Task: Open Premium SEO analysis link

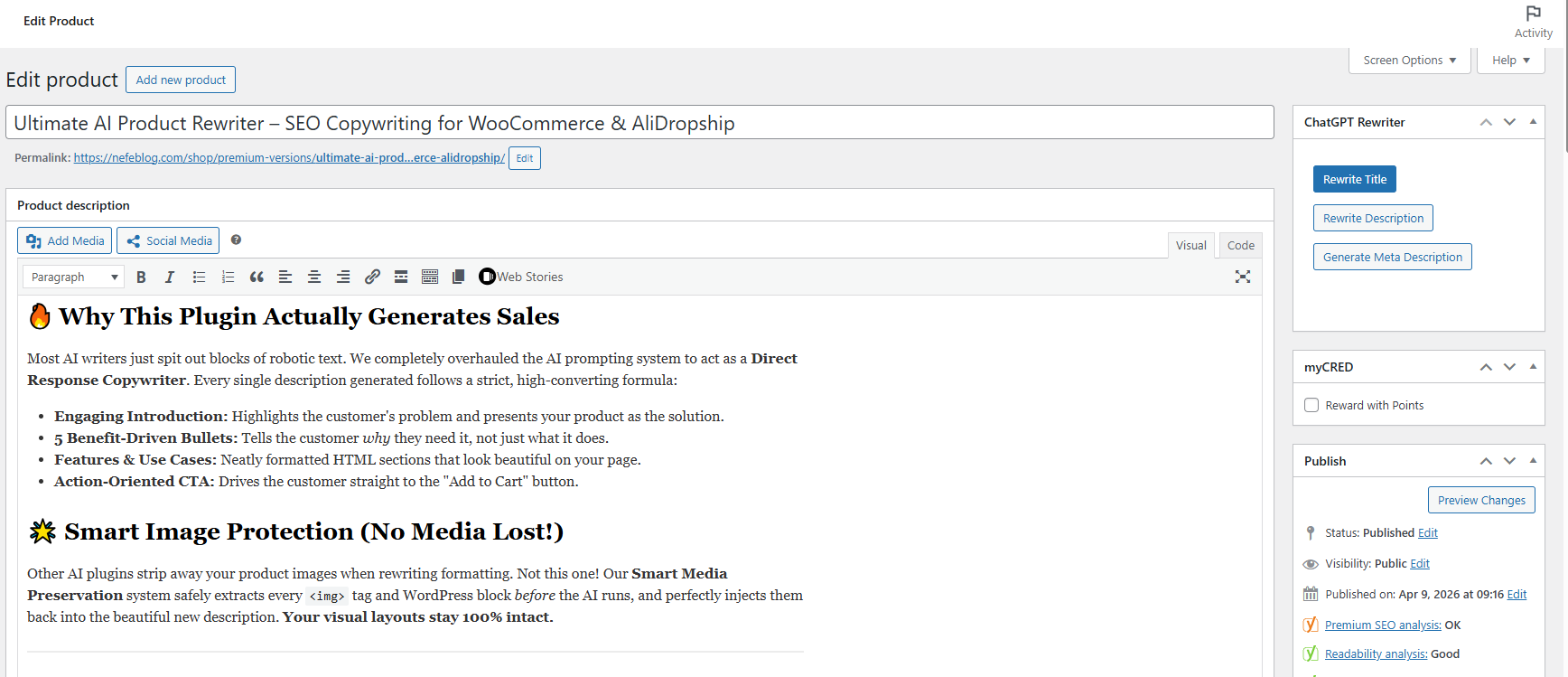Action: click(1383, 625)
